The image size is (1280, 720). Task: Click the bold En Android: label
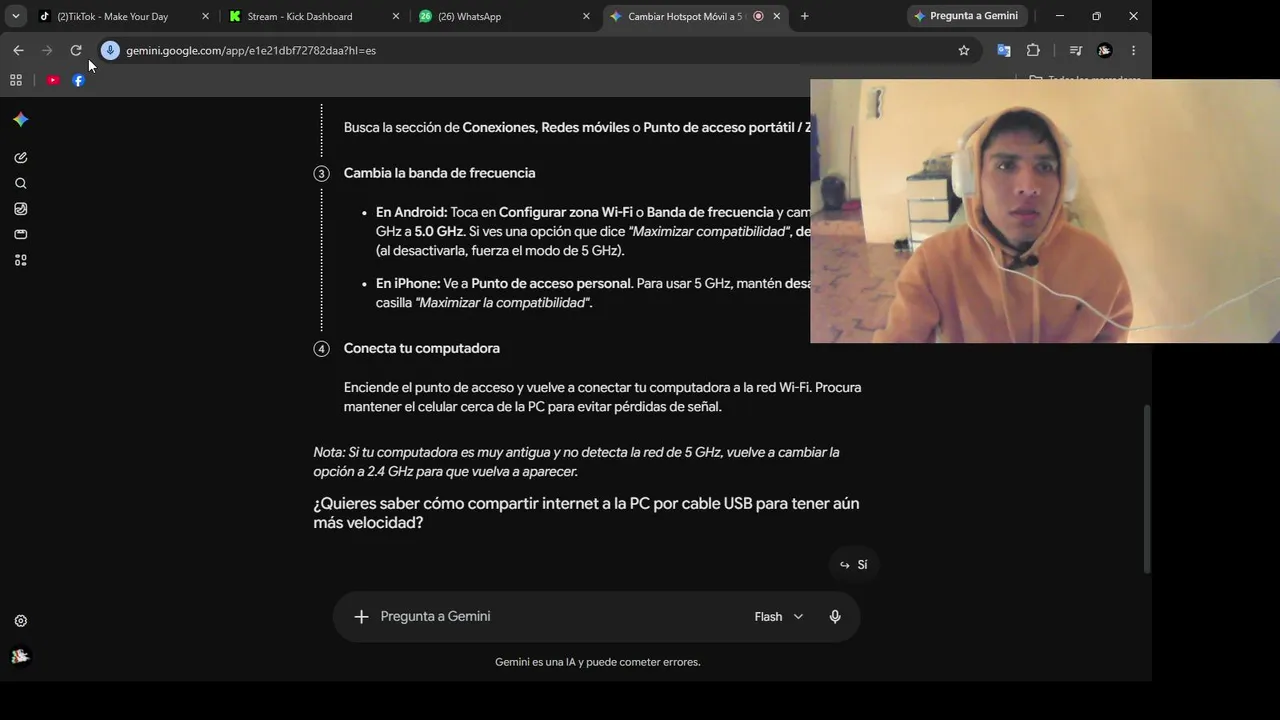(411, 212)
